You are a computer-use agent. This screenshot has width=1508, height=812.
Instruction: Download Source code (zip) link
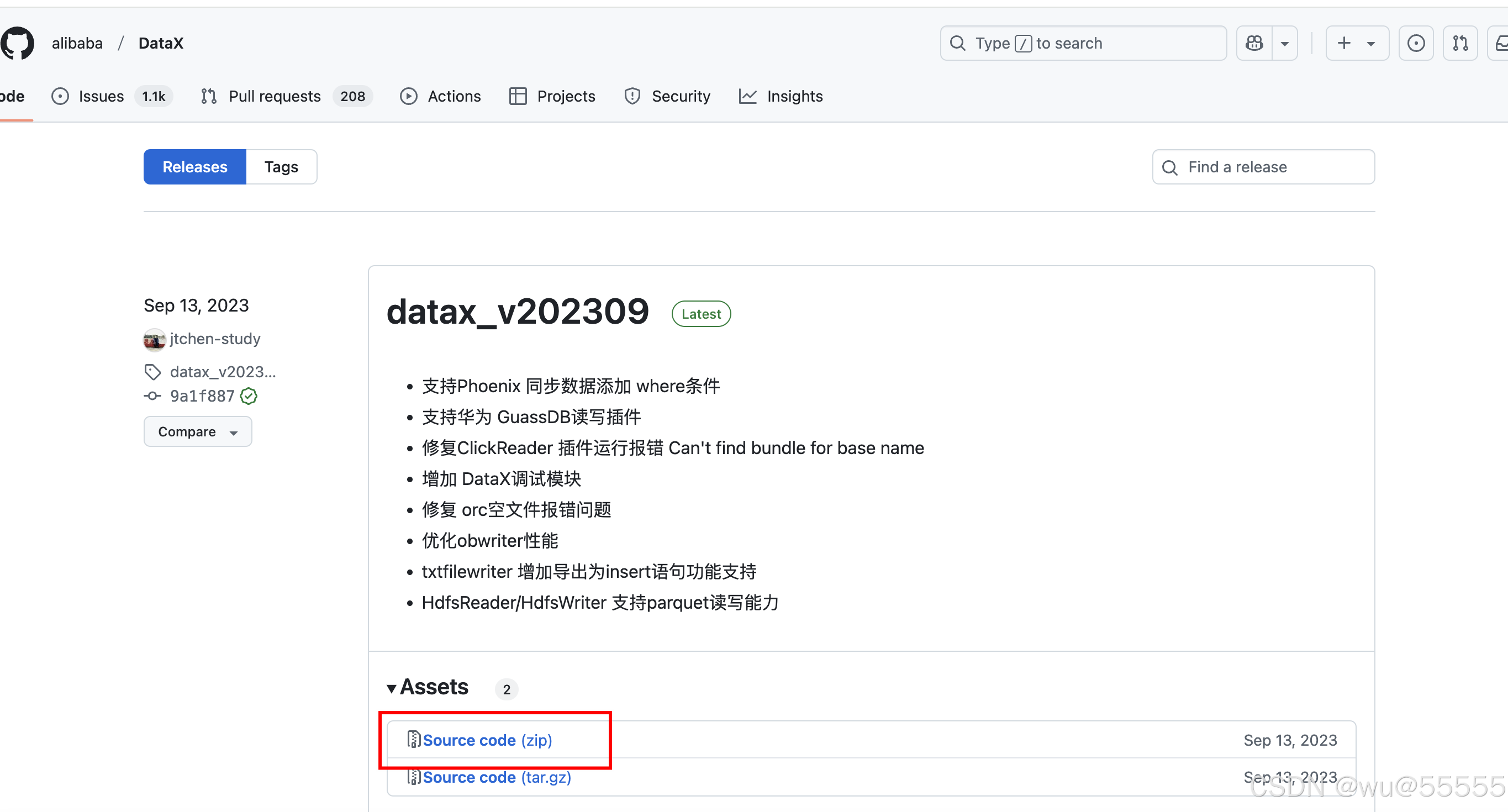point(487,740)
